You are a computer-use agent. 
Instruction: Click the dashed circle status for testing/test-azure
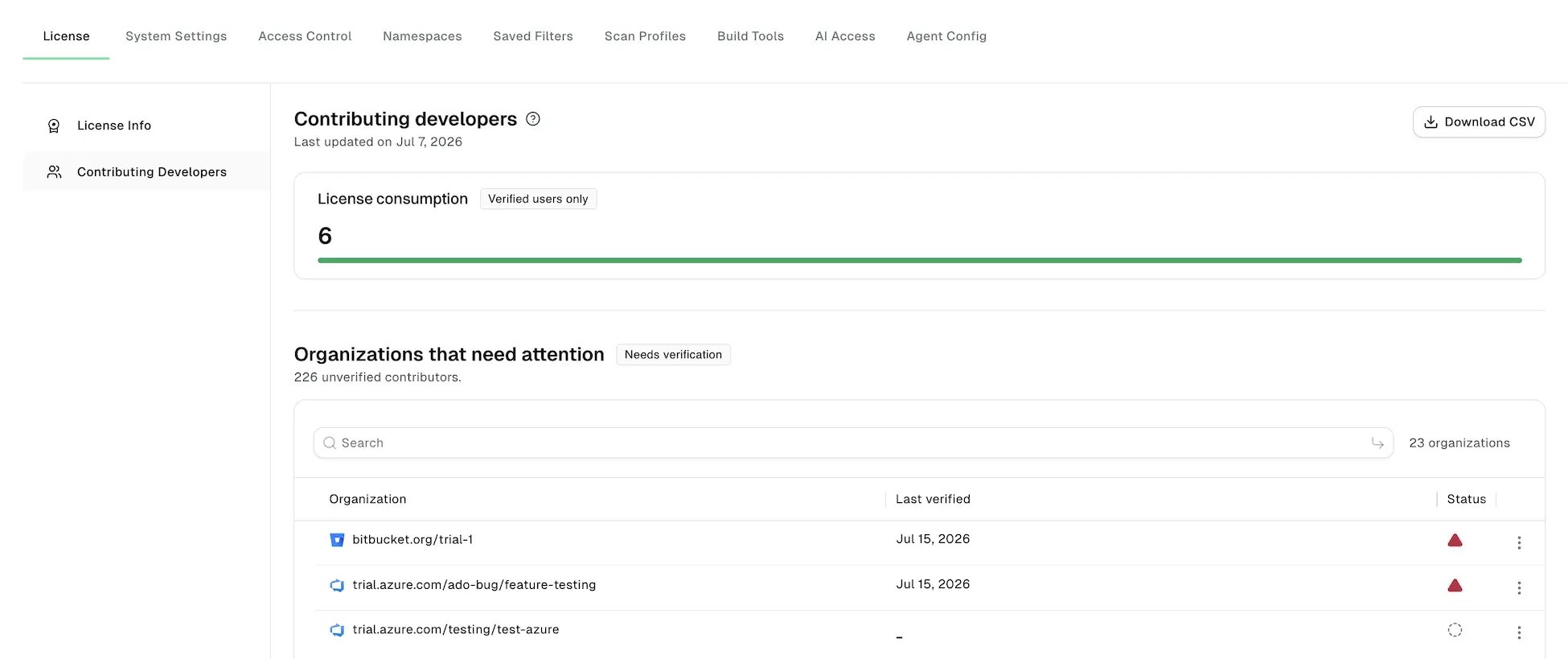pos(1455,630)
